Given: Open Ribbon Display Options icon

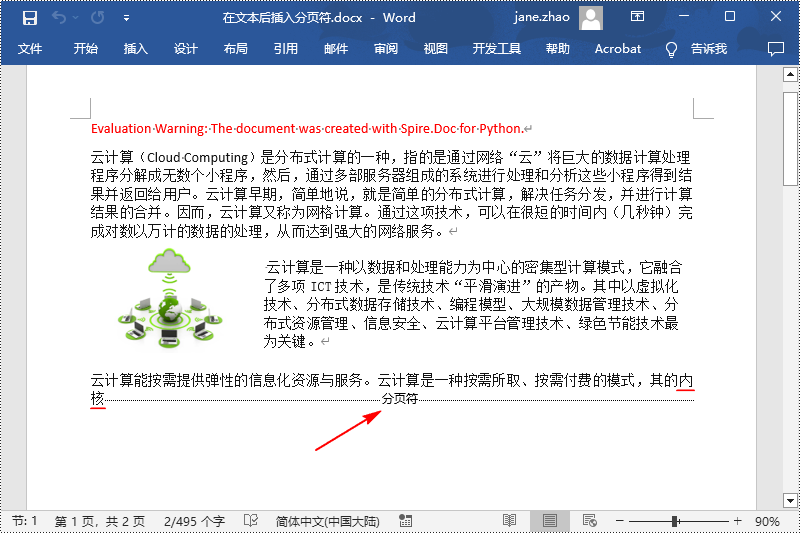Looking at the screenshot, I should pyautogui.click(x=637, y=17).
